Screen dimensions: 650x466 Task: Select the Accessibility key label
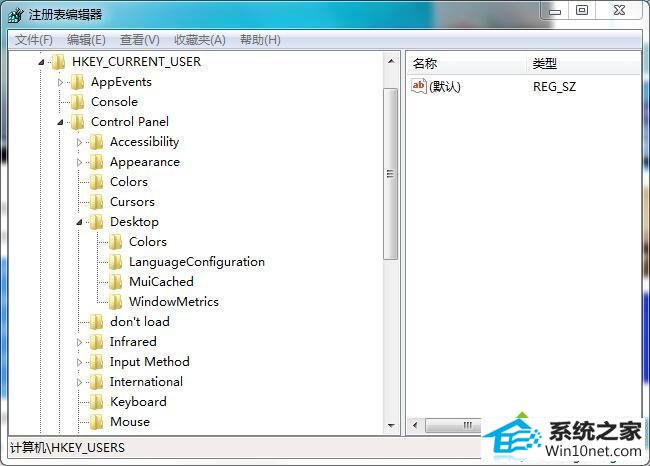coord(145,142)
